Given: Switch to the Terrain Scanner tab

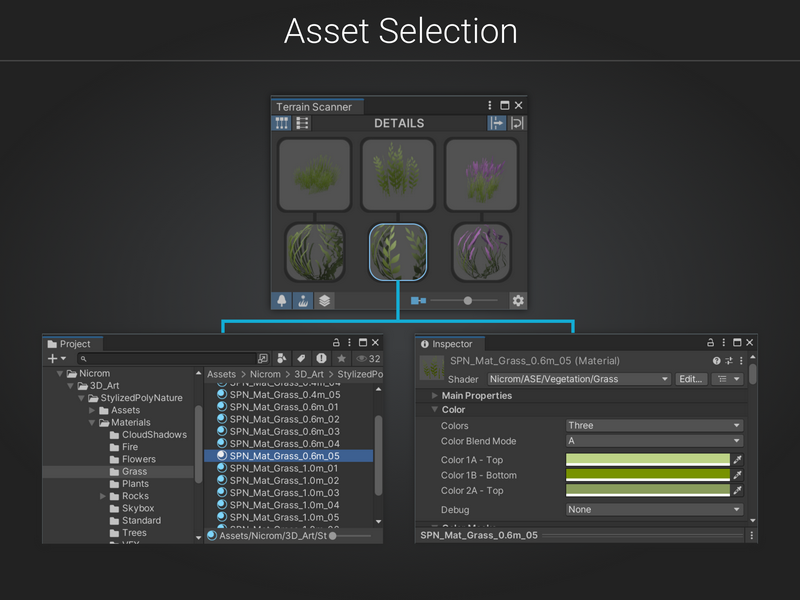Looking at the screenshot, I should click(x=314, y=107).
